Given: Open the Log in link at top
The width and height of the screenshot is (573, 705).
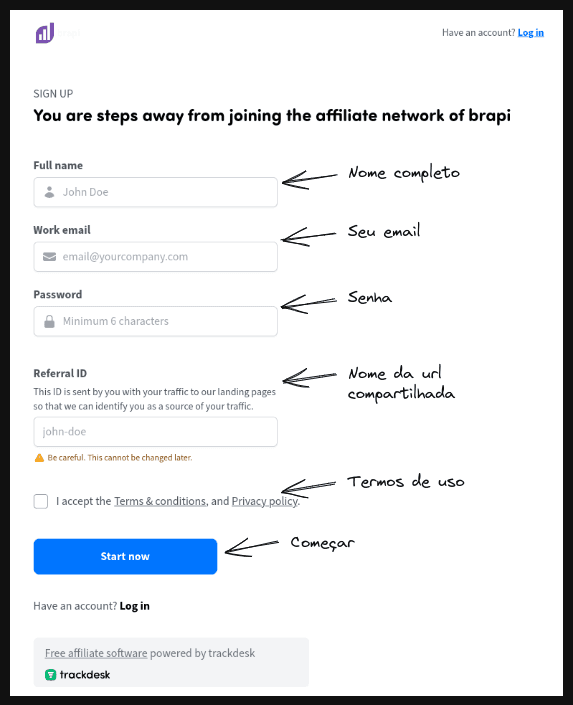Looking at the screenshot, I should [x=531, y=33].
